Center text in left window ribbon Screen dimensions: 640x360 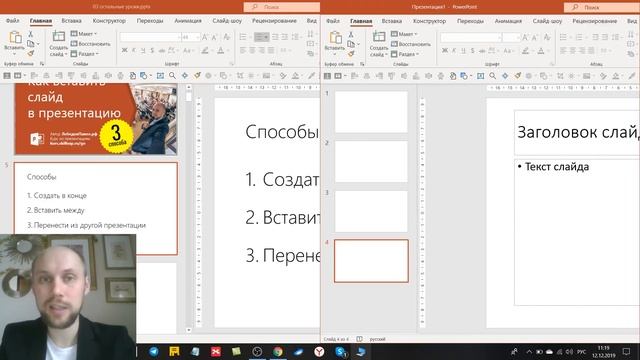click(252, 51)
